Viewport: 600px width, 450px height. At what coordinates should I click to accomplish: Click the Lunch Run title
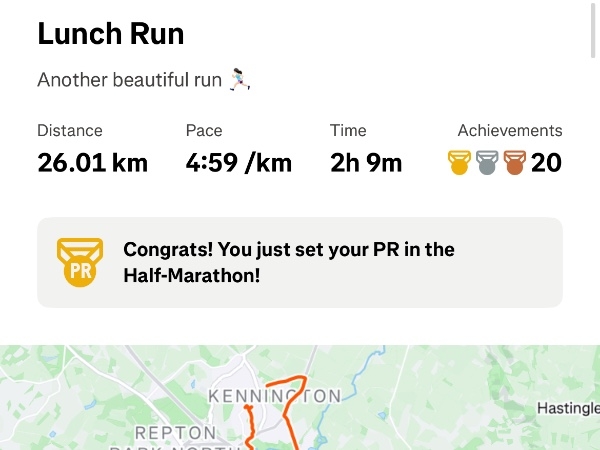[111, 34]
